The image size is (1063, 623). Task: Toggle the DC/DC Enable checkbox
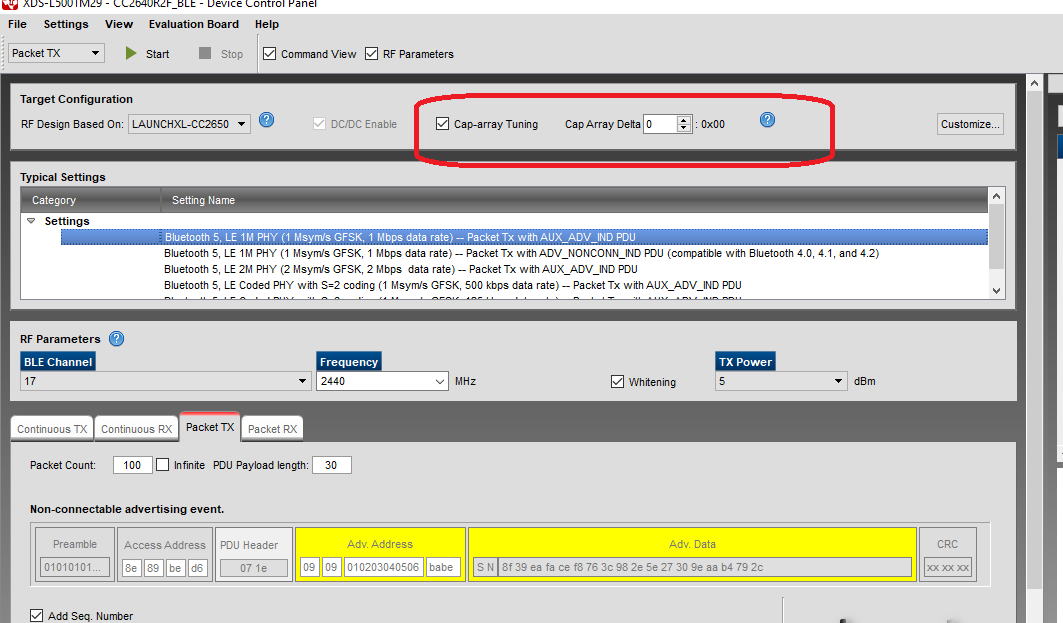coord(319,124)
